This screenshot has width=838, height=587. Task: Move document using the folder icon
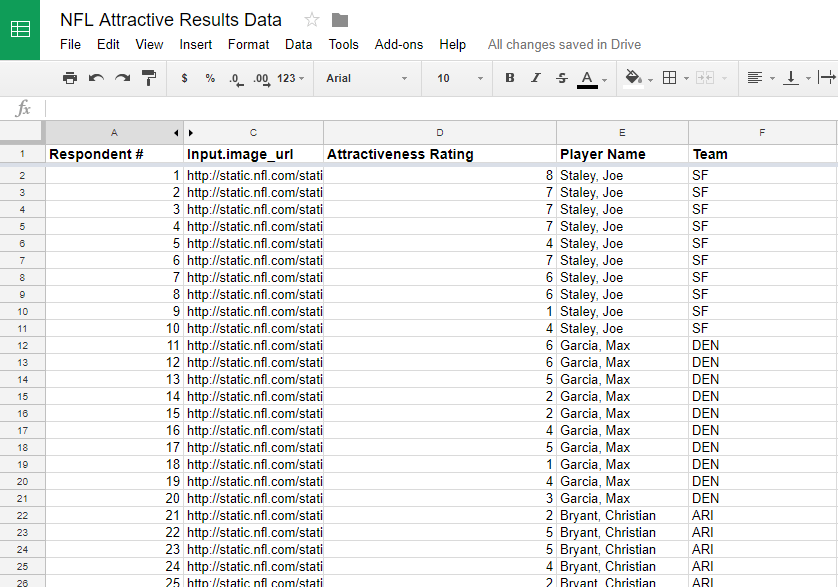tap(340, 20)
